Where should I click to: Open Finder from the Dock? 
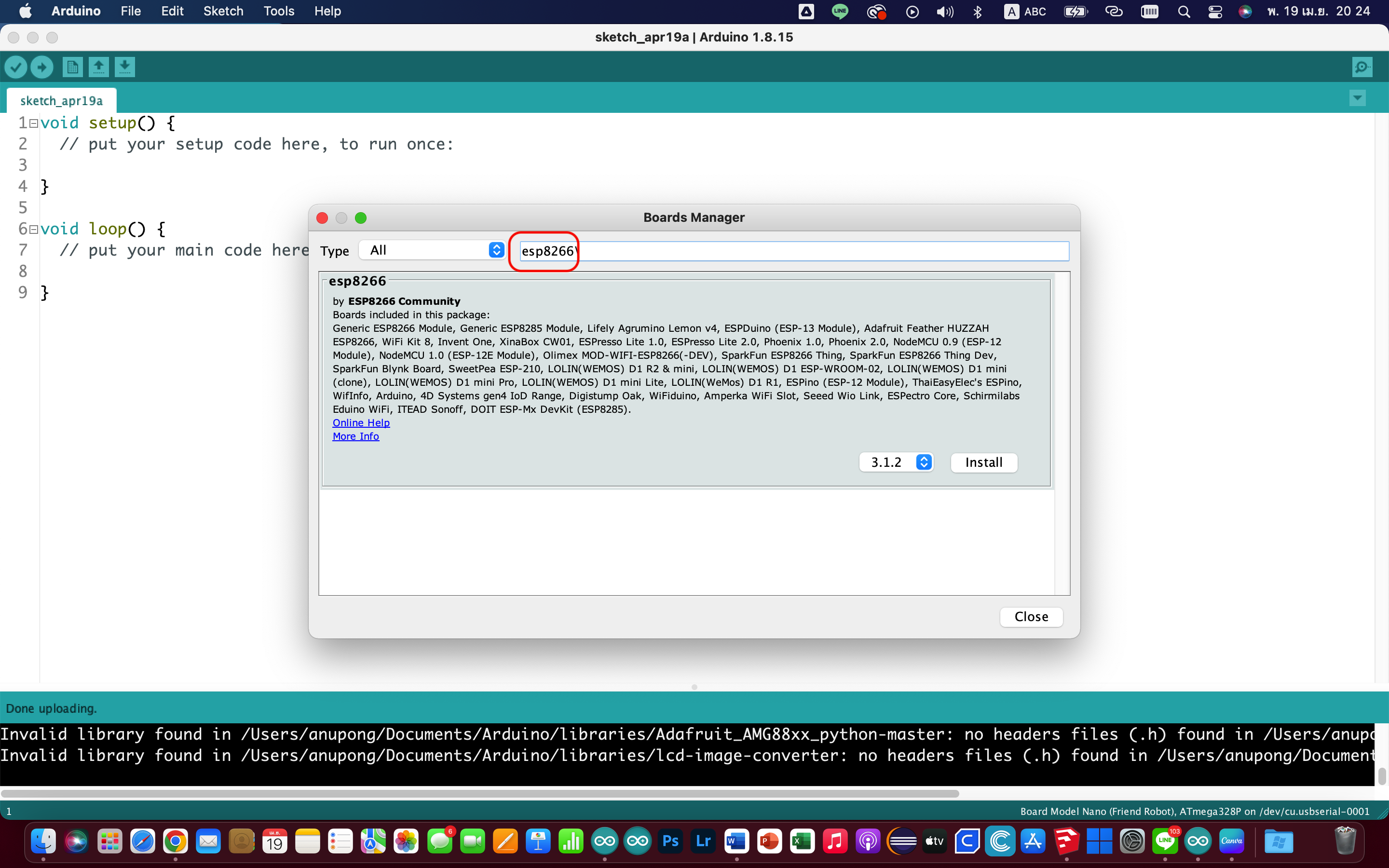[43, 841]
